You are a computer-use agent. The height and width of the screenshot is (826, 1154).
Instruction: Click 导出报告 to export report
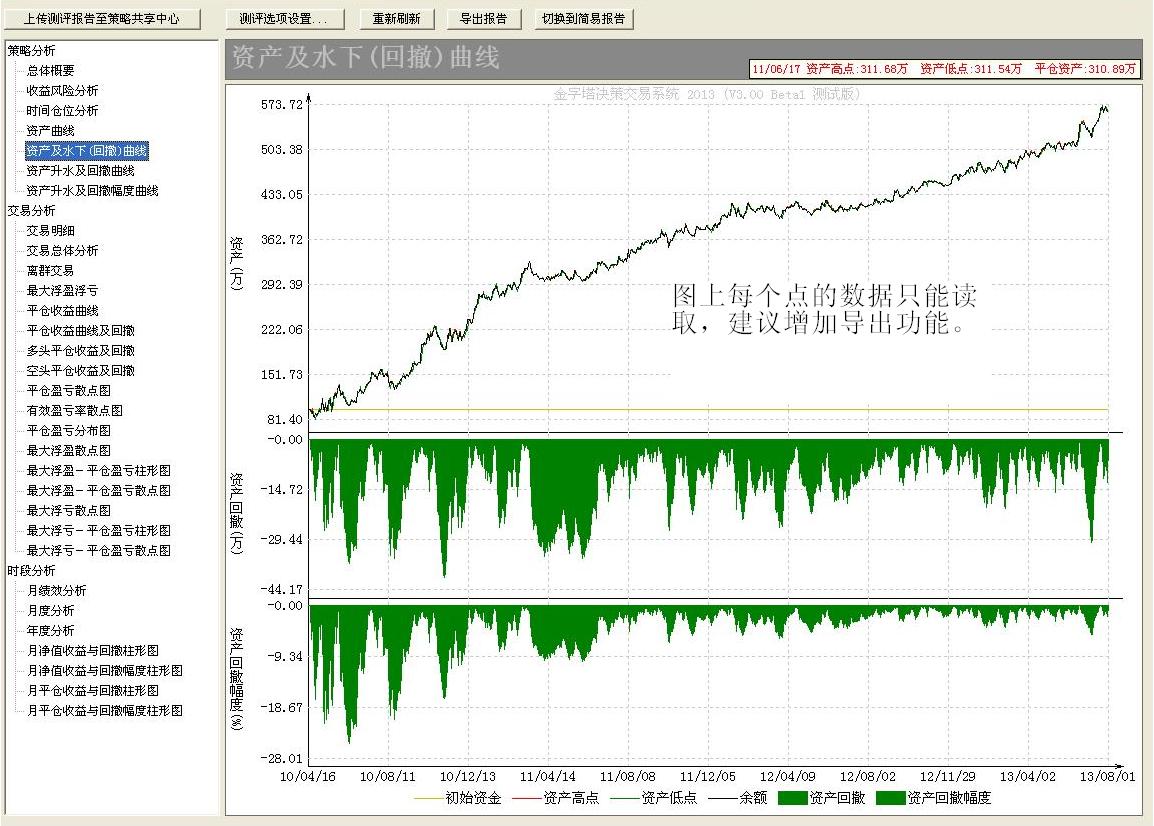483,19
